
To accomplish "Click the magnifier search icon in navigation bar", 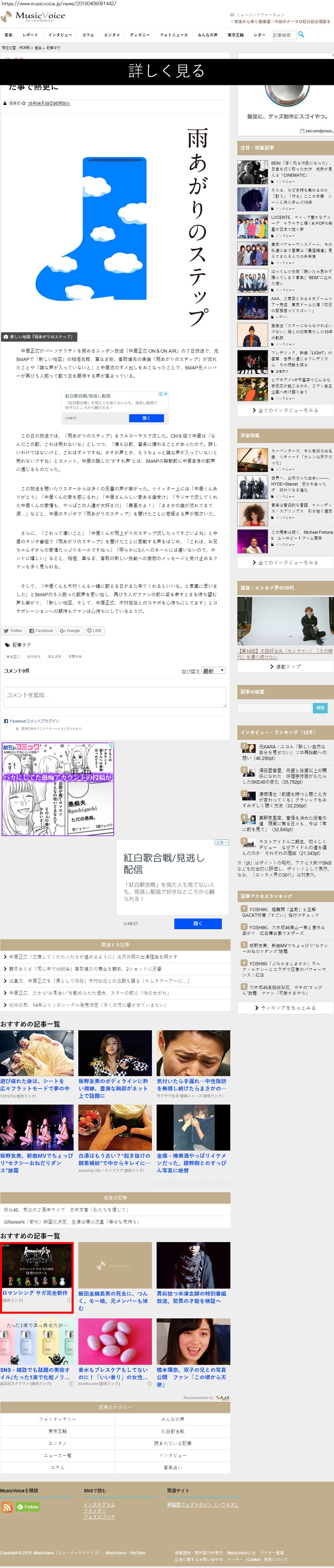I will [x=301, y=34].
